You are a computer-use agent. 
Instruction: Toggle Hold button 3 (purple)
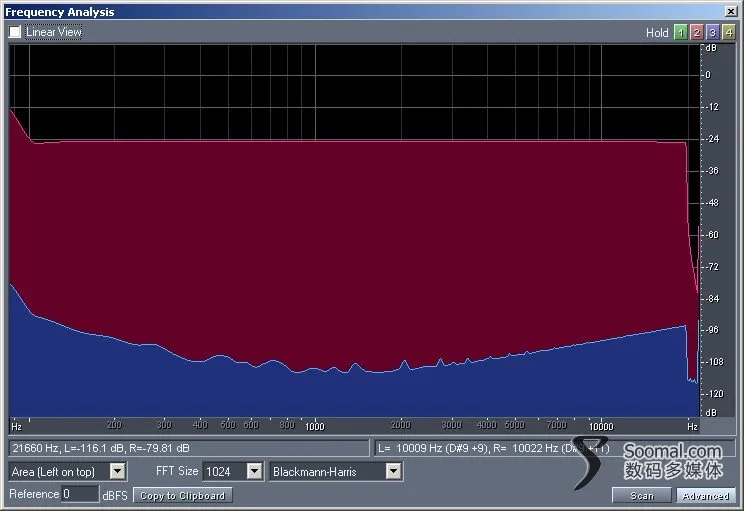click(712, 32)
